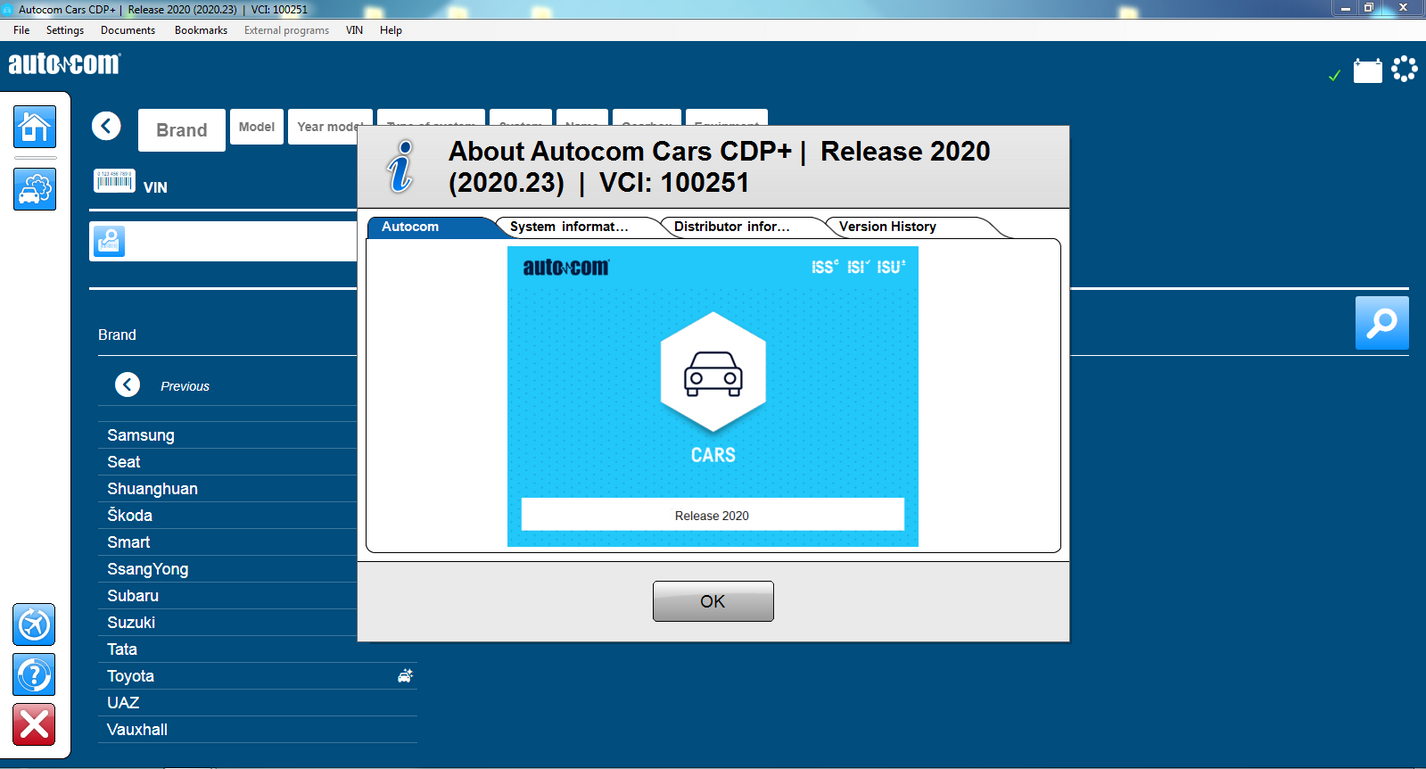
Task: Click the green checkmark connection indicator
Action: 1334,74
